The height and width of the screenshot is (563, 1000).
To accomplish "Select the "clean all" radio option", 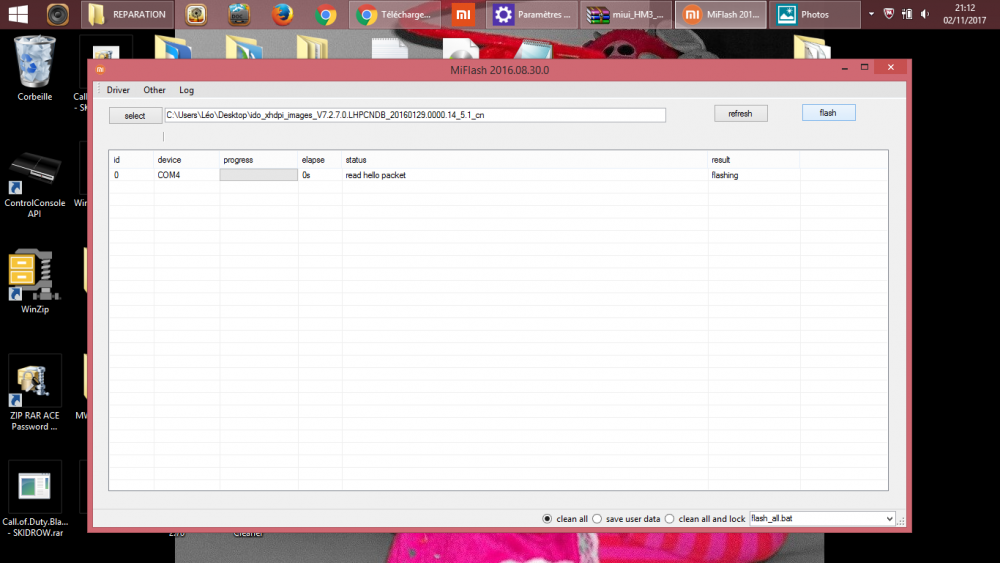I will (547, 519).
